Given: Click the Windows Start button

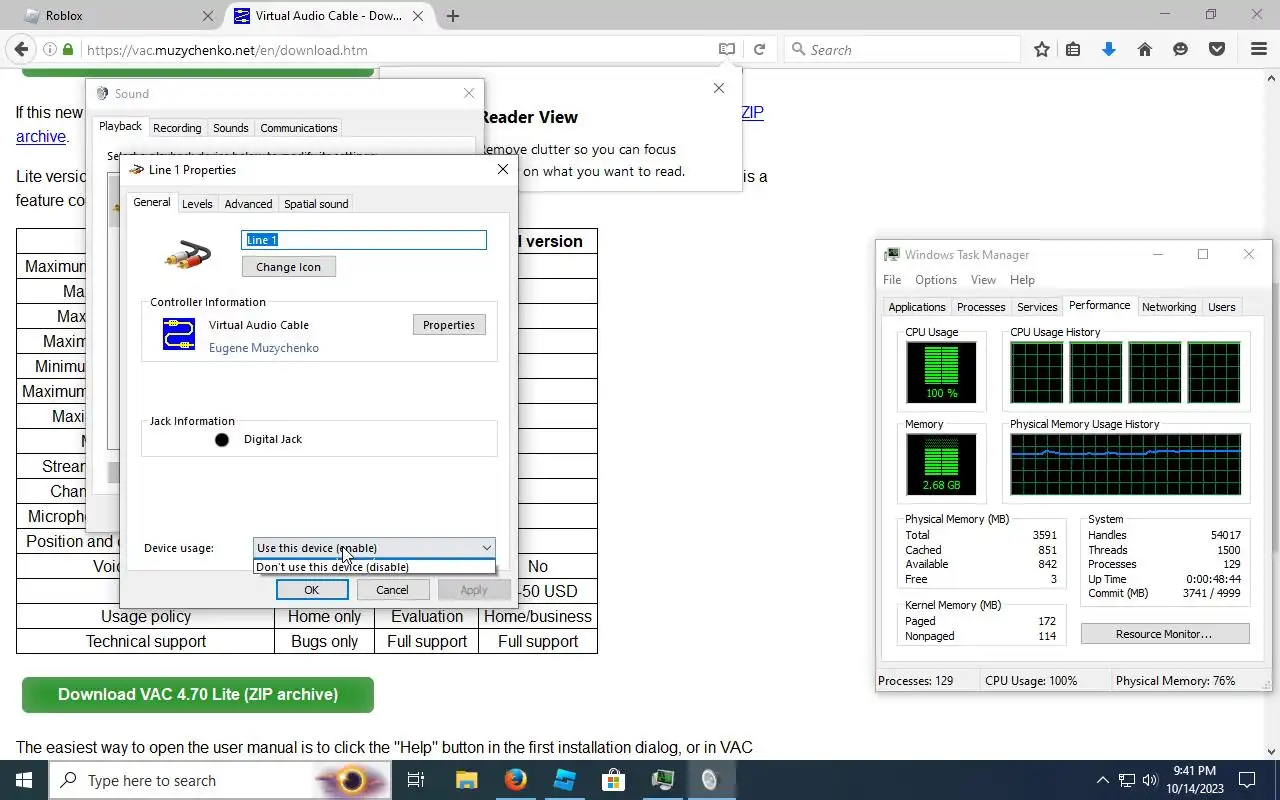Looking at the screenshot, I should pyautogui.click(x=24, y=780).
